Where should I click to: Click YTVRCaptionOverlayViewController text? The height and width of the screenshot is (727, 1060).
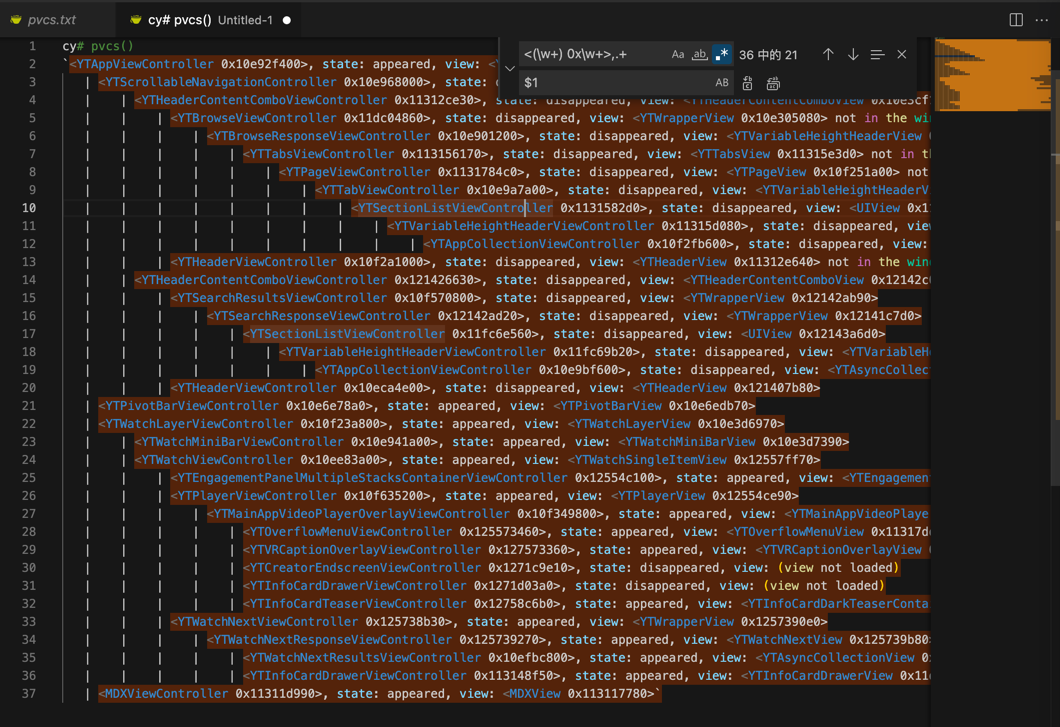click(x=365, y=550)
